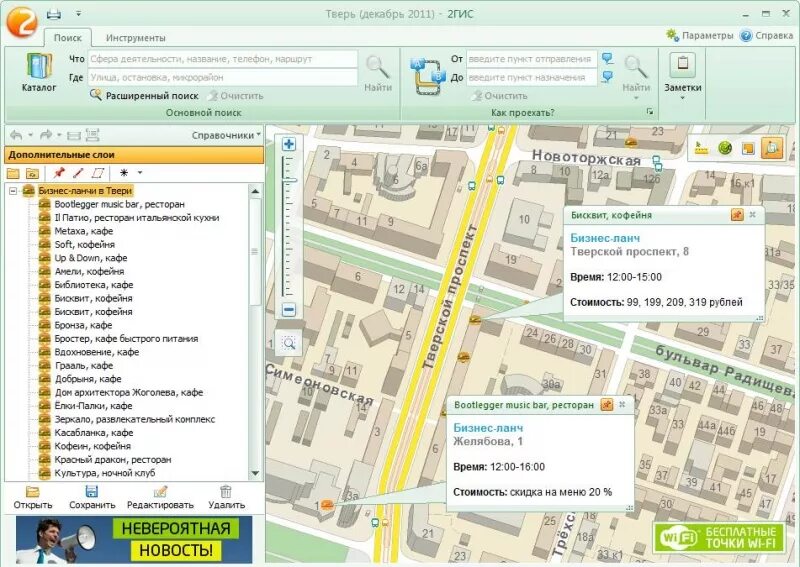Expand the Как проехать group launcher
The image size is (800, 567).
pos(649,111)
